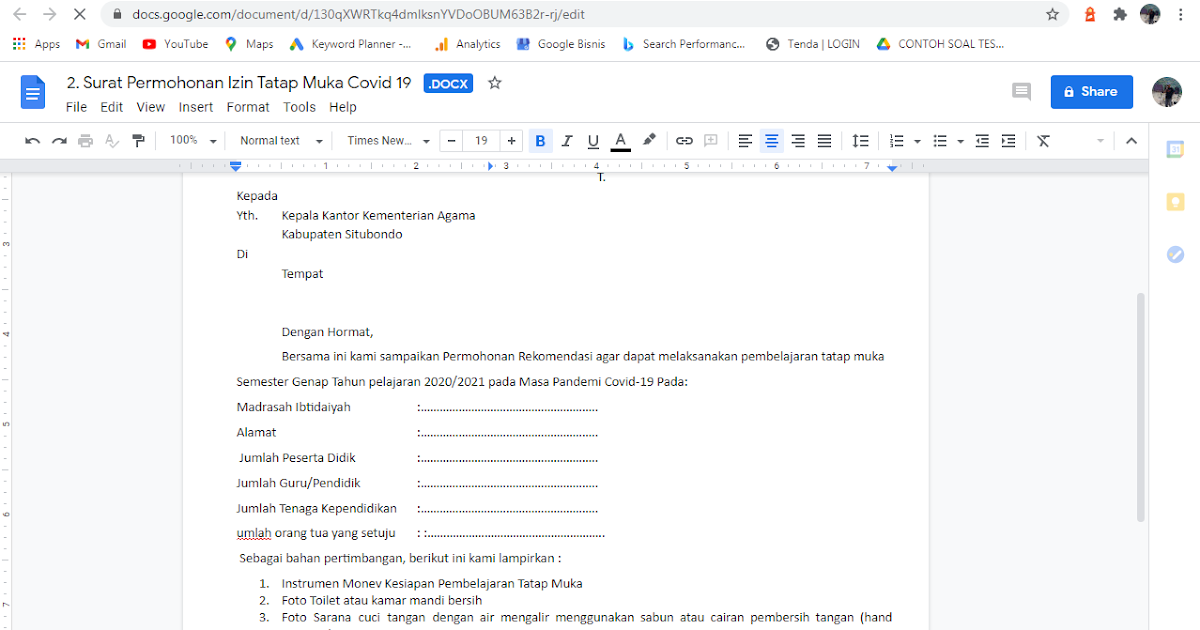
Task: Go back in browser
Action: coord(20,15)
